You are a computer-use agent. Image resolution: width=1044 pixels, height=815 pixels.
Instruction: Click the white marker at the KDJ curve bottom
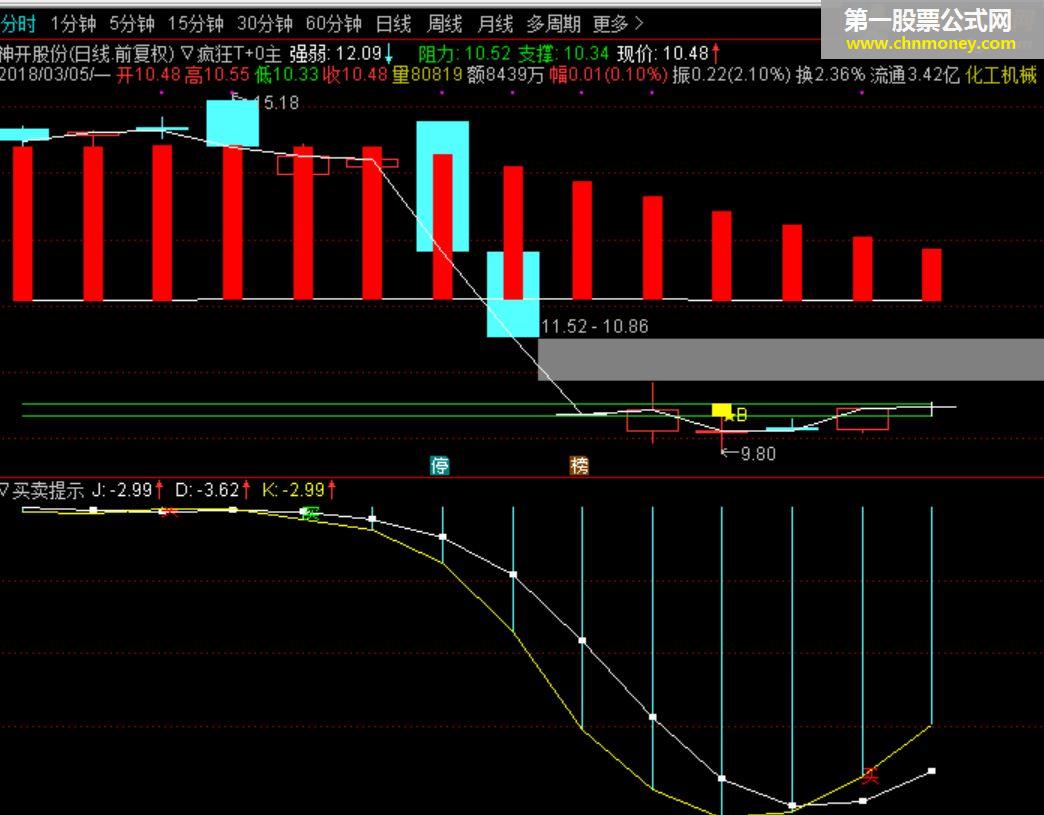click(x=792, y=806)
